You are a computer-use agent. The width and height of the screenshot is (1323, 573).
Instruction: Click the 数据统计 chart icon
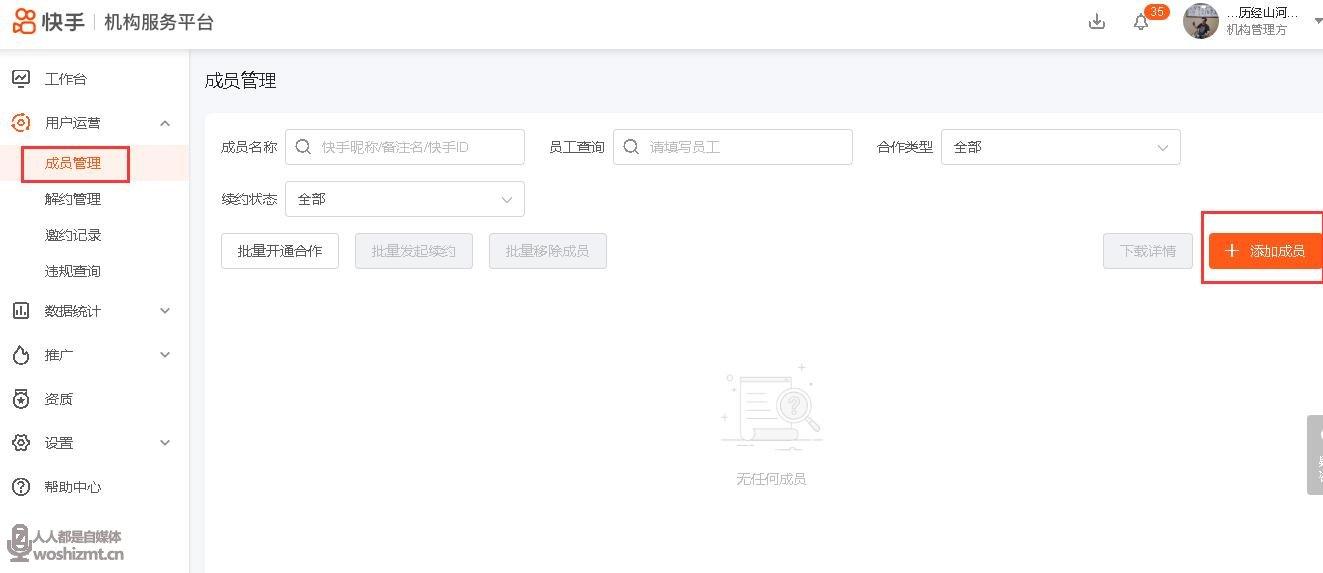tap(21, 311)
